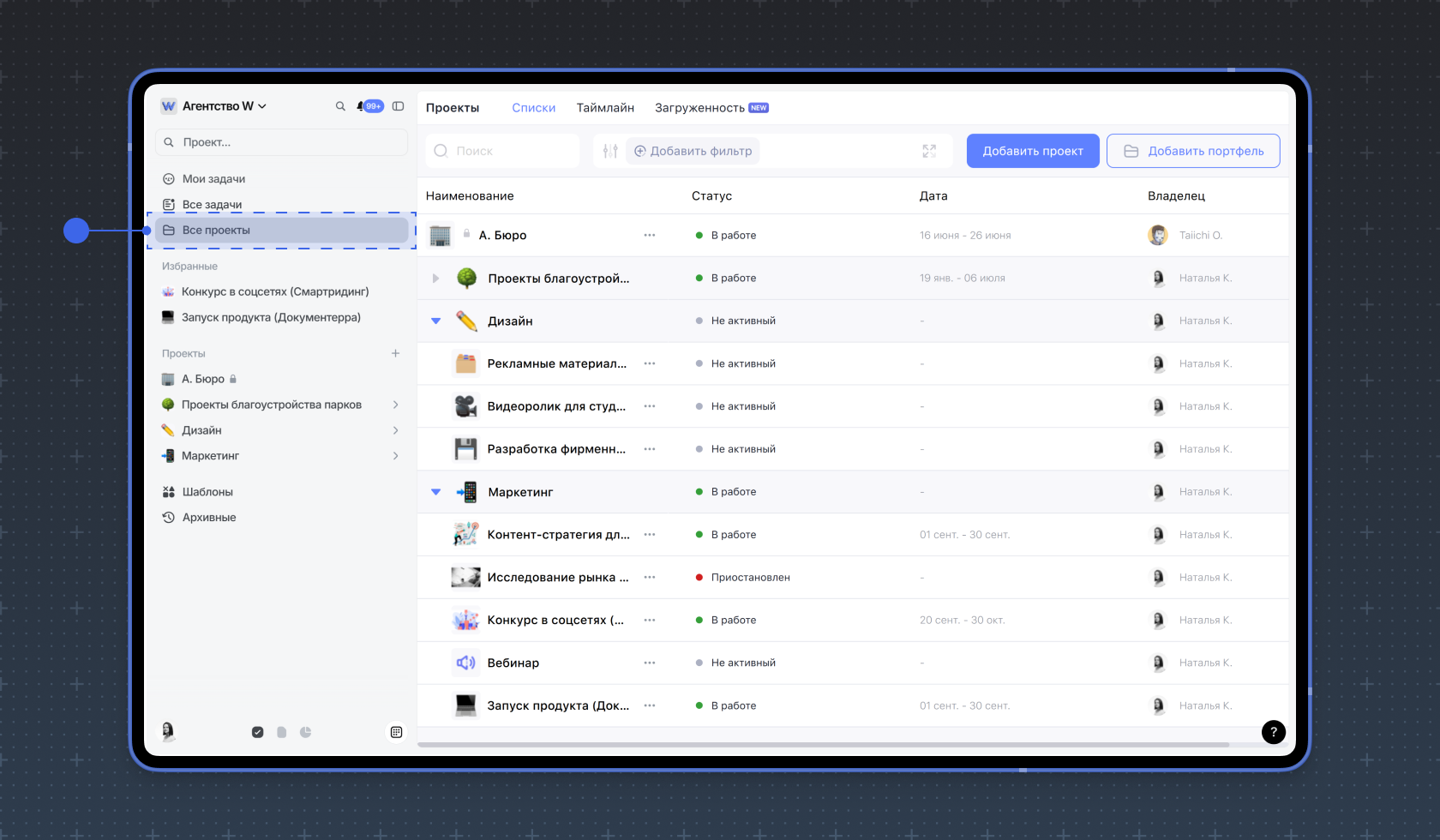Collapse the Дизайн project group in table

(435, 321)
